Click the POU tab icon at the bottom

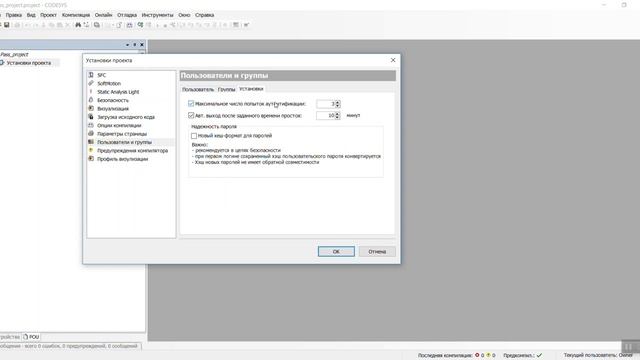point(25,337)
